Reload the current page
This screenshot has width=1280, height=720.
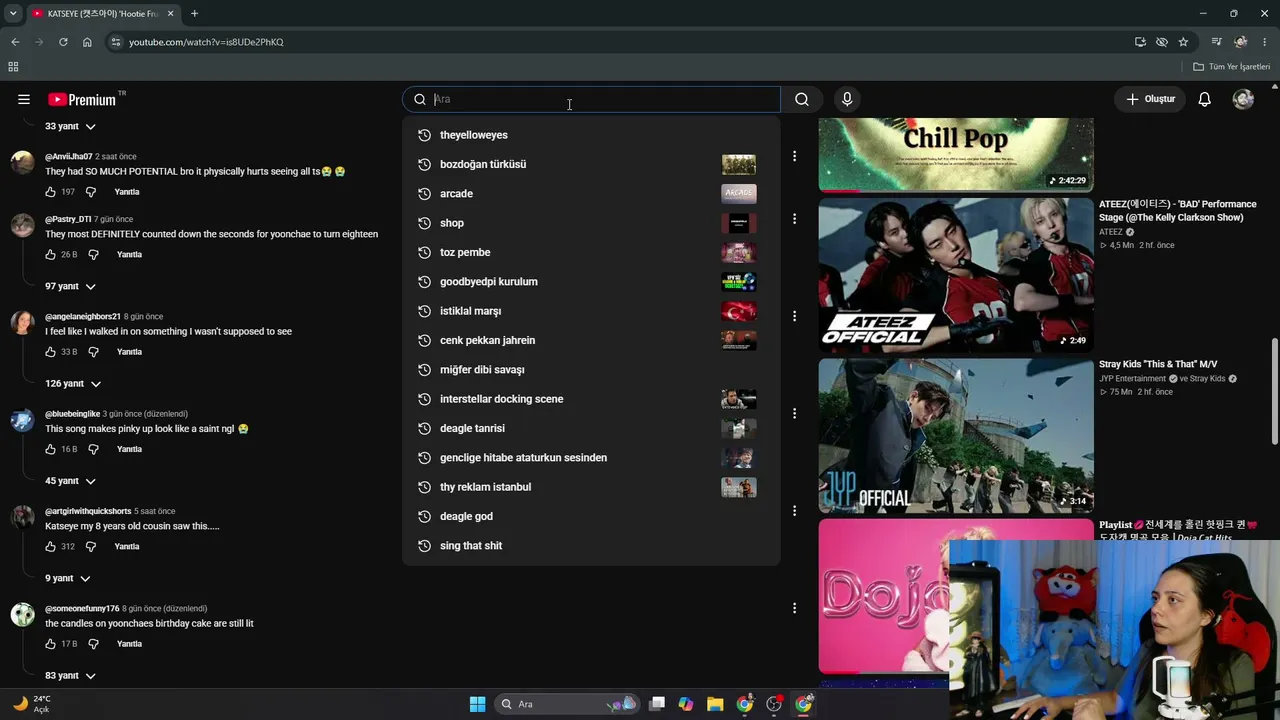click(x=63, y=42)
